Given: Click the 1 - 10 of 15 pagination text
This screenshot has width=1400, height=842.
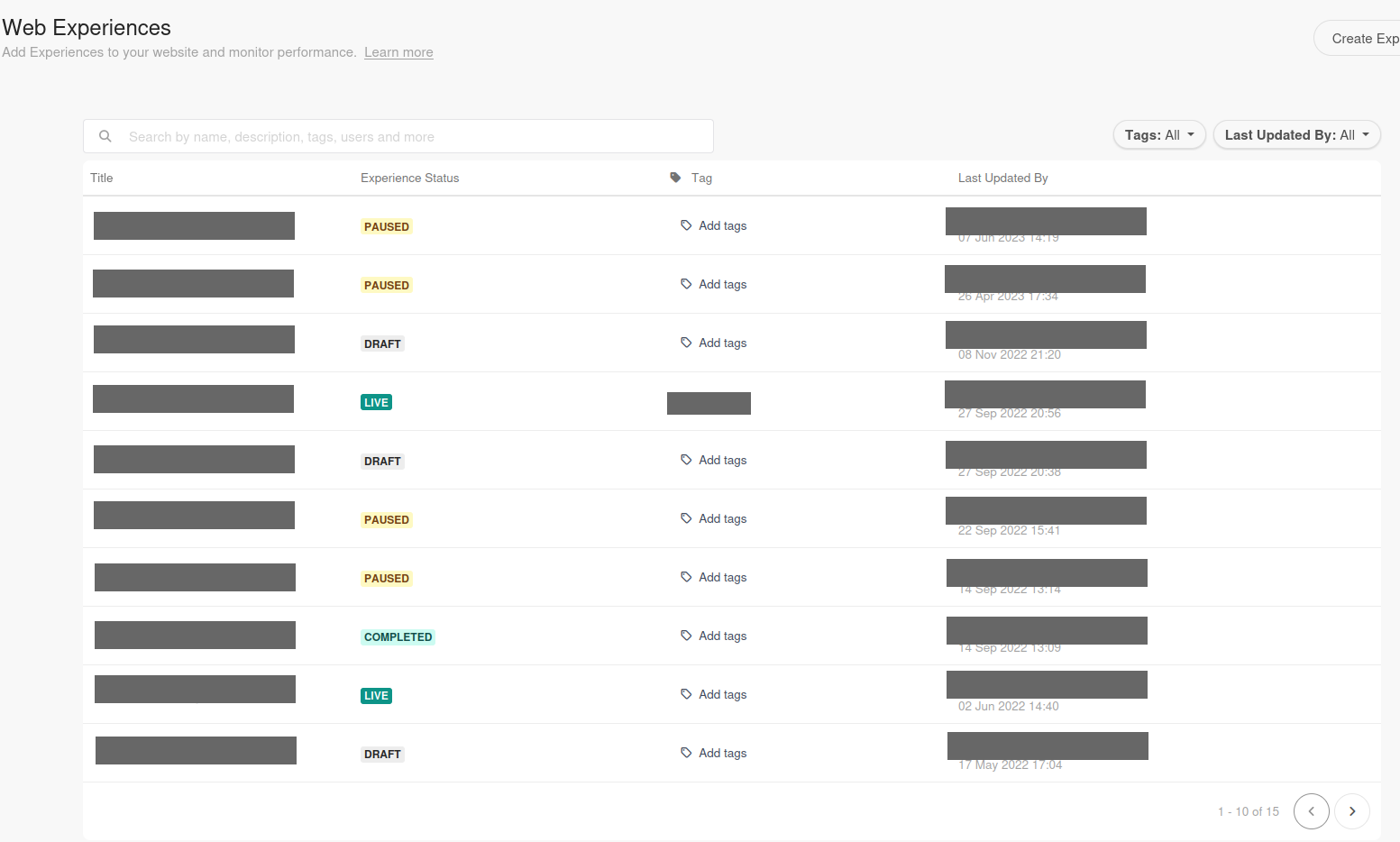Looking at the screenshot, I should point(1249,811).
